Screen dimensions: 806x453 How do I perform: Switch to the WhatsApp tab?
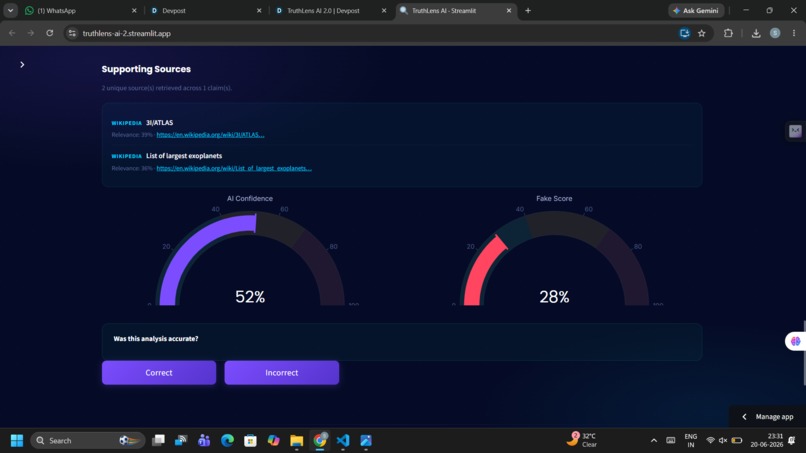80,10
